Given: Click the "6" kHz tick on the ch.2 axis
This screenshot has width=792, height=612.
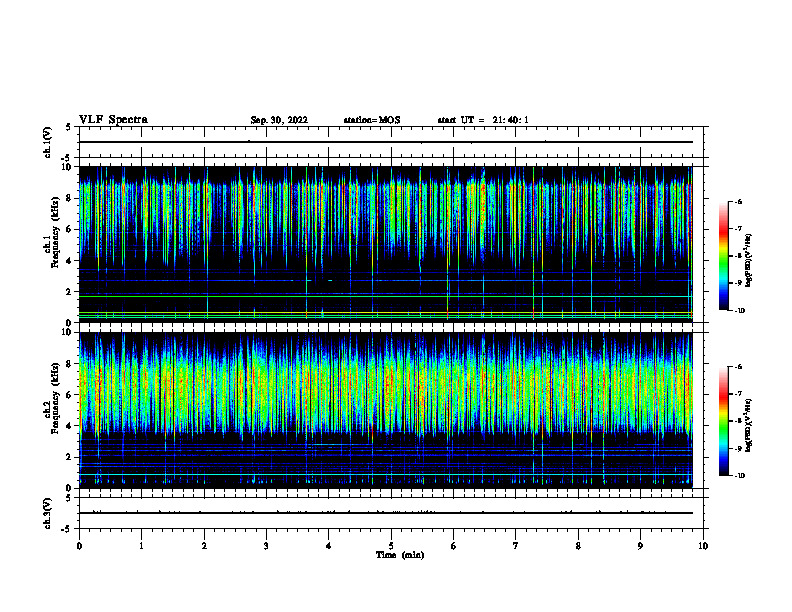Looking at the screenshot, I should click(70, 395).
